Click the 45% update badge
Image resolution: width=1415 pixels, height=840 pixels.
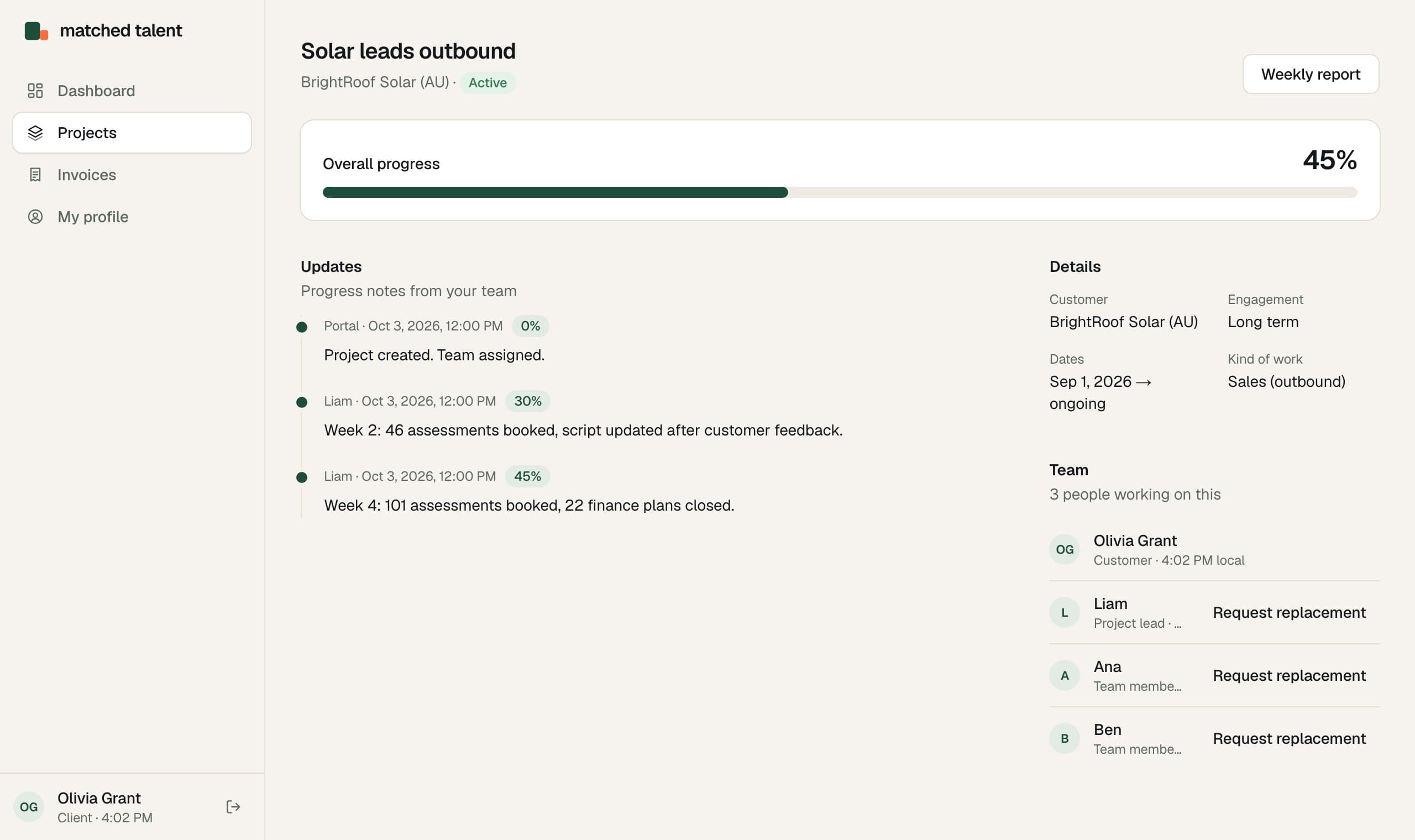527,476
